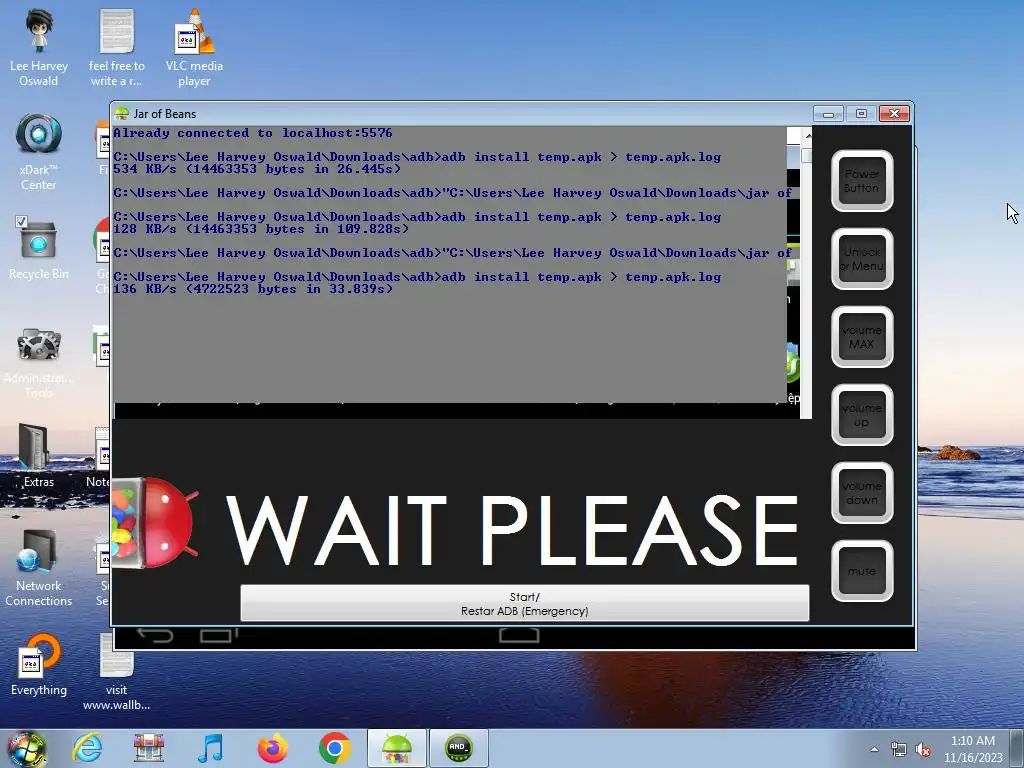The image size is (1024, 768).
Task: Click 'Already connected to localhost:5576' text
Action: tap(253, 133)
